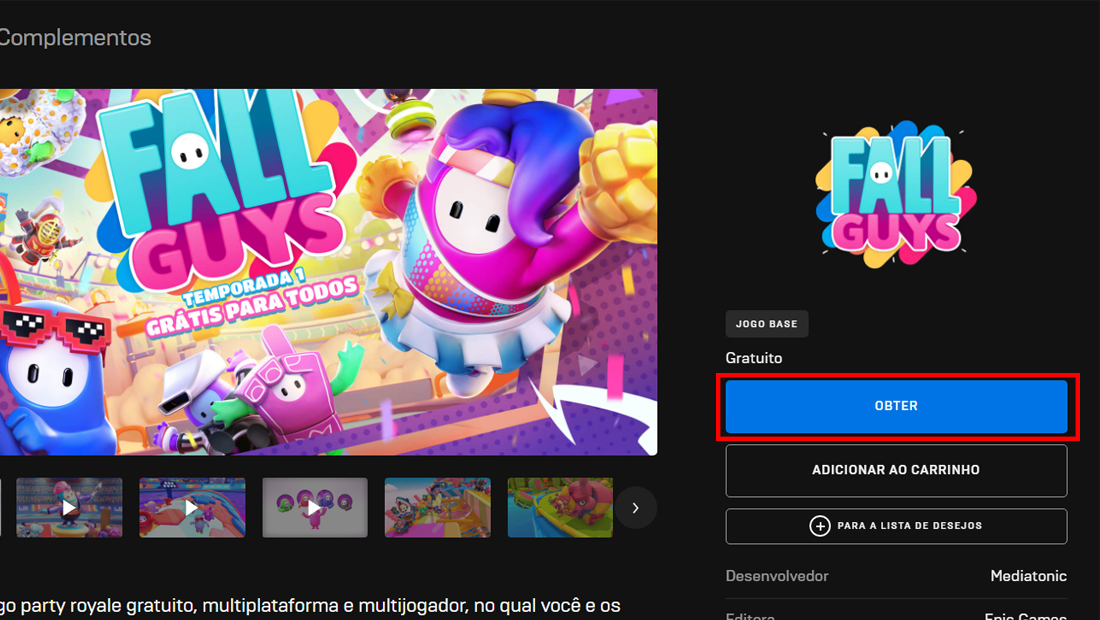Image resolution: width=1100 pixels, height=620 pixels.
Task: Click the plus circle wishlist icon
Action: 819,526
